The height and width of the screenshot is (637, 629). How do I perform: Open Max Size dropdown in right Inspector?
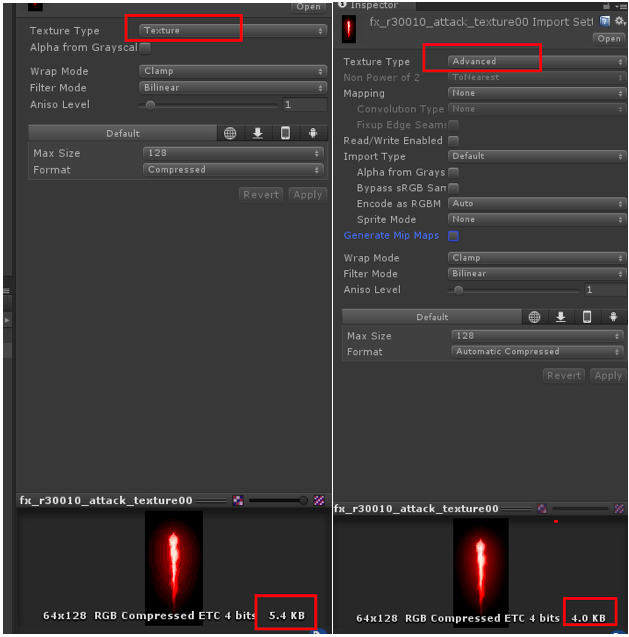536,336
